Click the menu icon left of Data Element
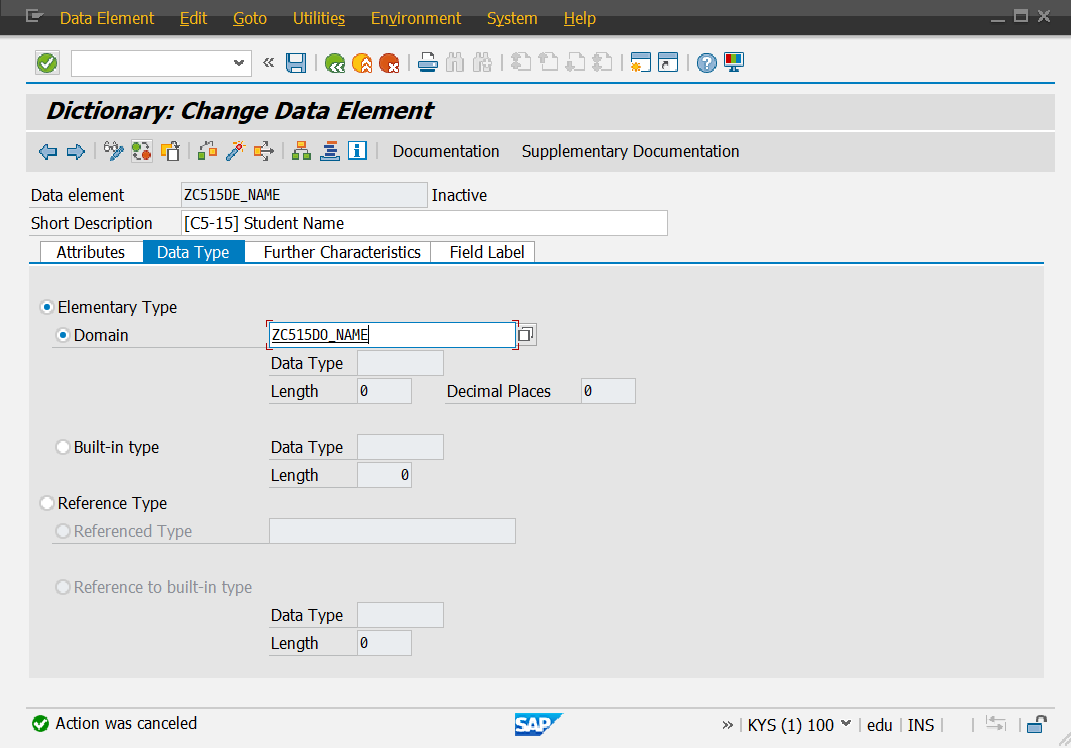 pyautogui.click(x=34, y=17)
